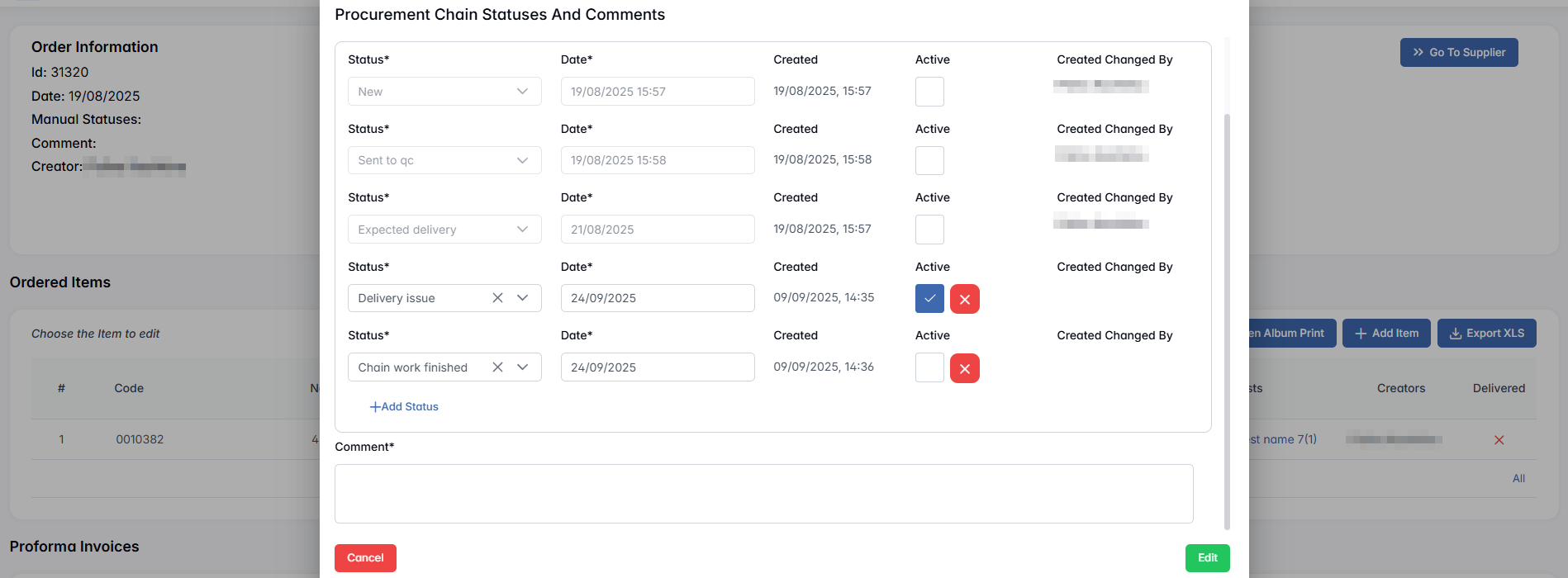Check Active for Chain work finished
Viewport: 1568px width, 578px height.
coord(929,368)
